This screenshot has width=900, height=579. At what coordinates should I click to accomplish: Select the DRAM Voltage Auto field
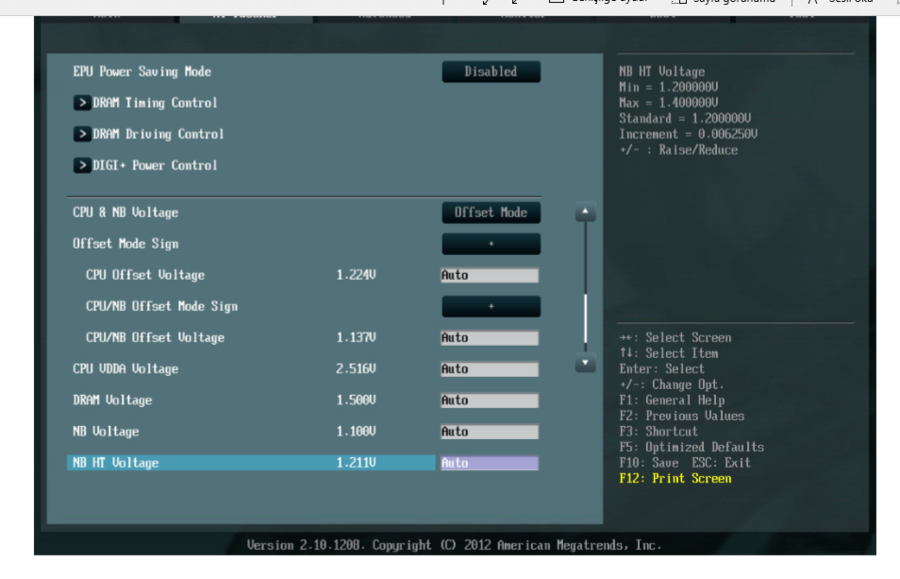(490, 401)
